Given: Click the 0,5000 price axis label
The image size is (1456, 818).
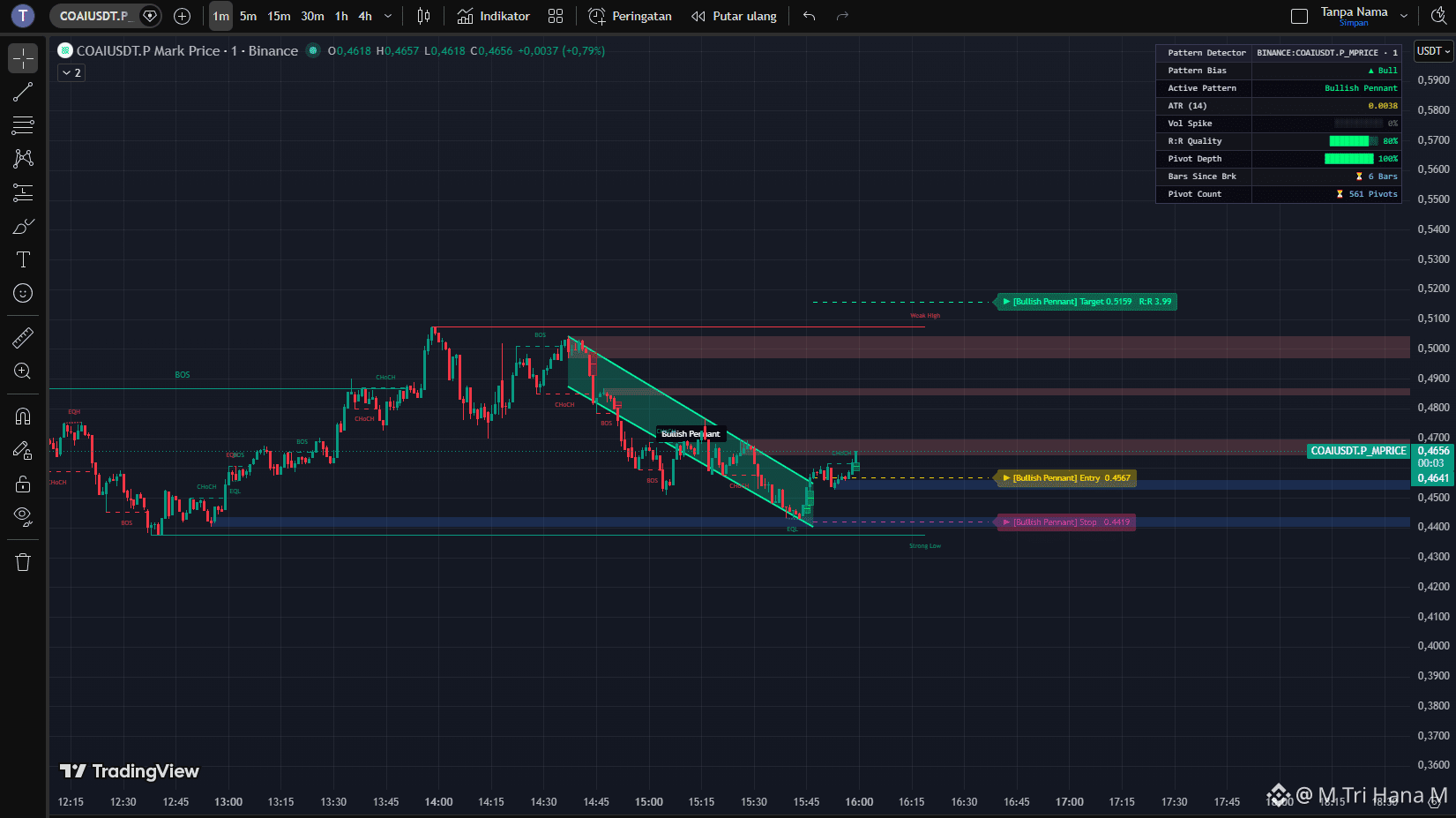Looking at the screenshot, I should click(1433, 349).
